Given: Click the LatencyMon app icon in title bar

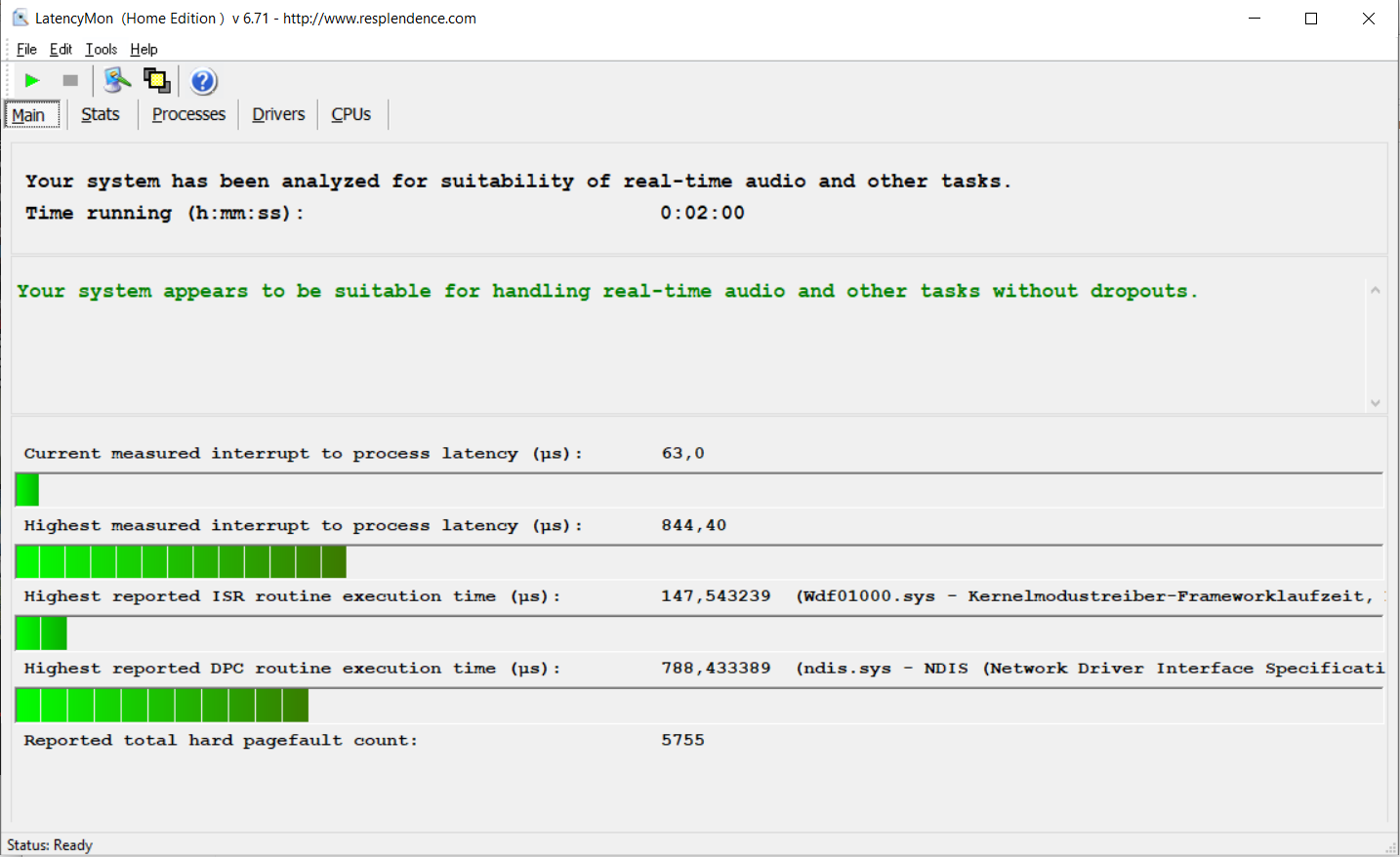Looking at the screenshot, I should click(x=20, y=18).
